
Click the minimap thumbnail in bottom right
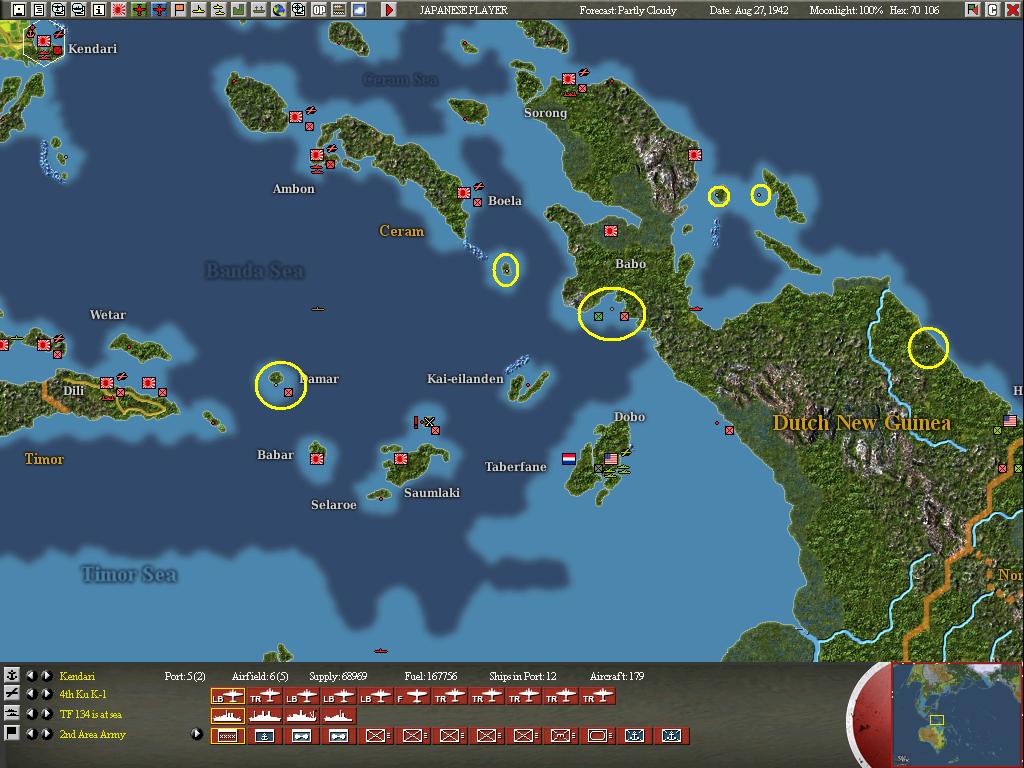956,714
